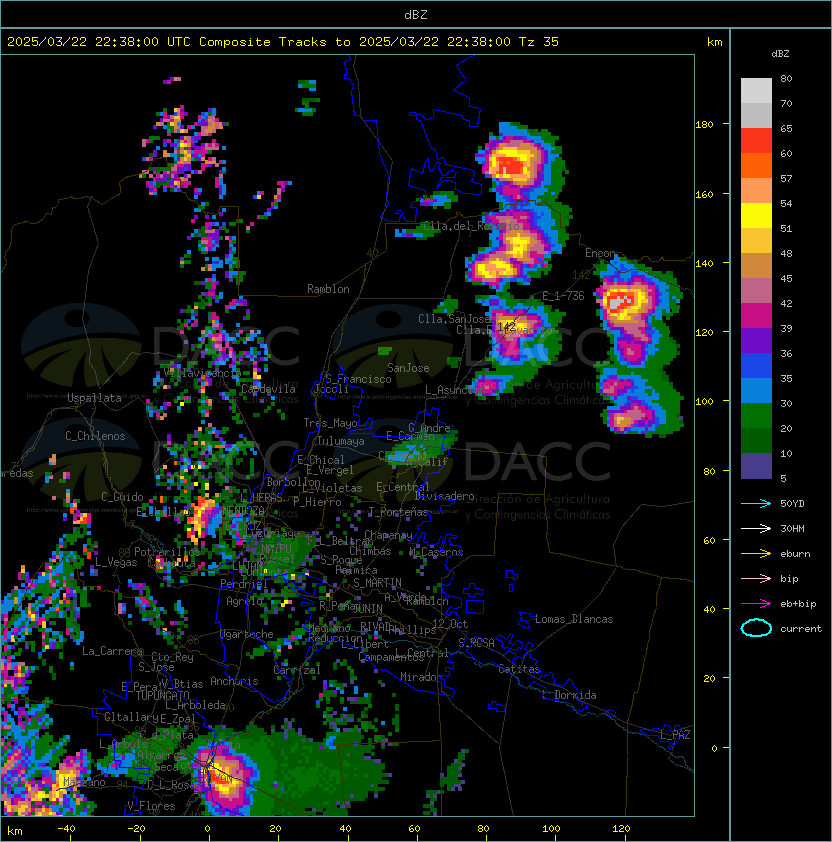Viewport: 832px width, 842px height.
Task: Click the 'Chapanay' map label
Action: click(x=388, y=535)
